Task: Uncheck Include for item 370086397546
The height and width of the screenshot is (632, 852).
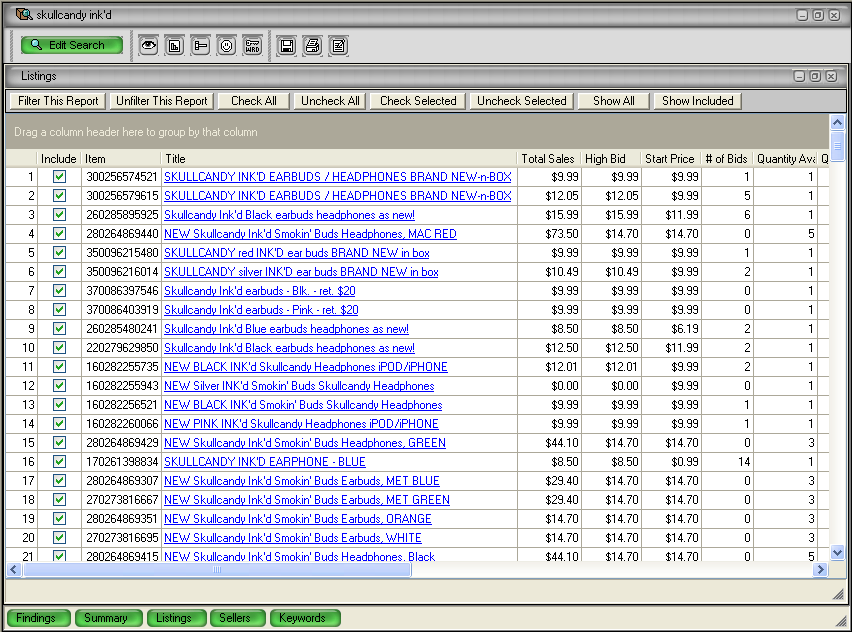Action: [x=59, y=291]
